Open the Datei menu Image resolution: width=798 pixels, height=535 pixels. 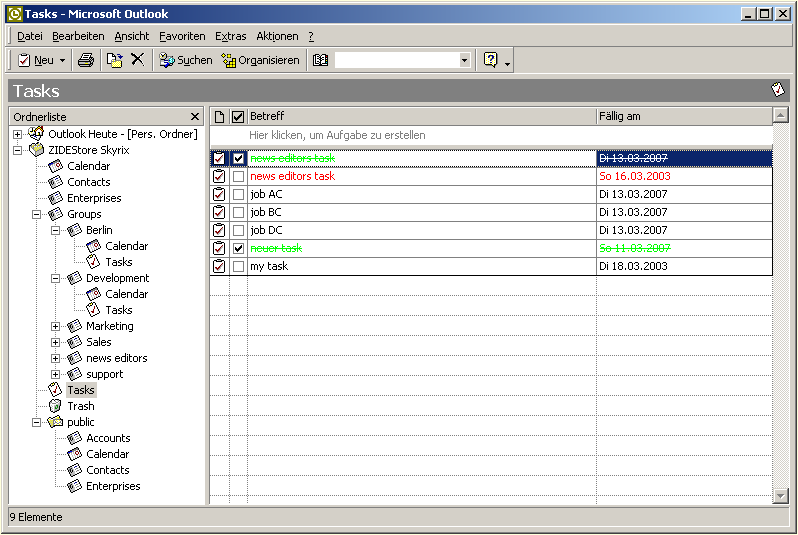30,36
